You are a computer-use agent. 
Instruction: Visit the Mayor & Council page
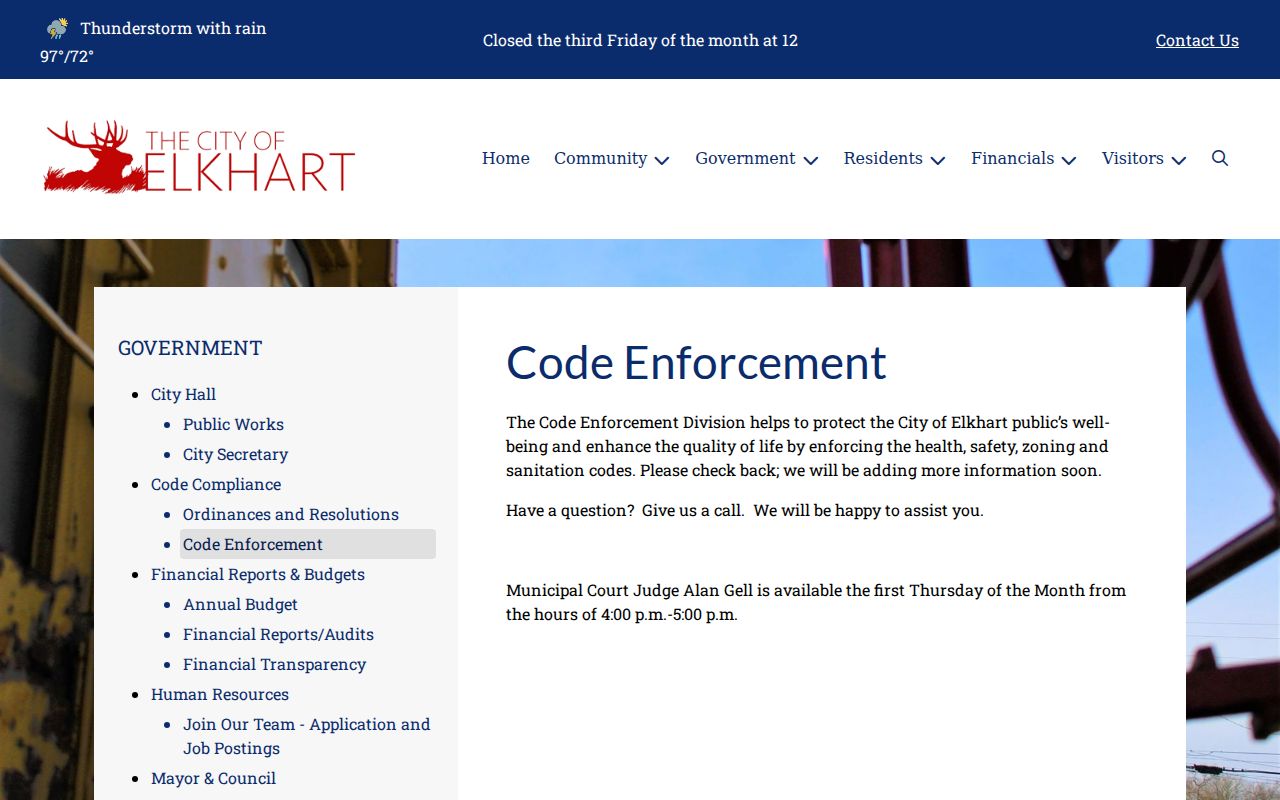click(213, 778)
